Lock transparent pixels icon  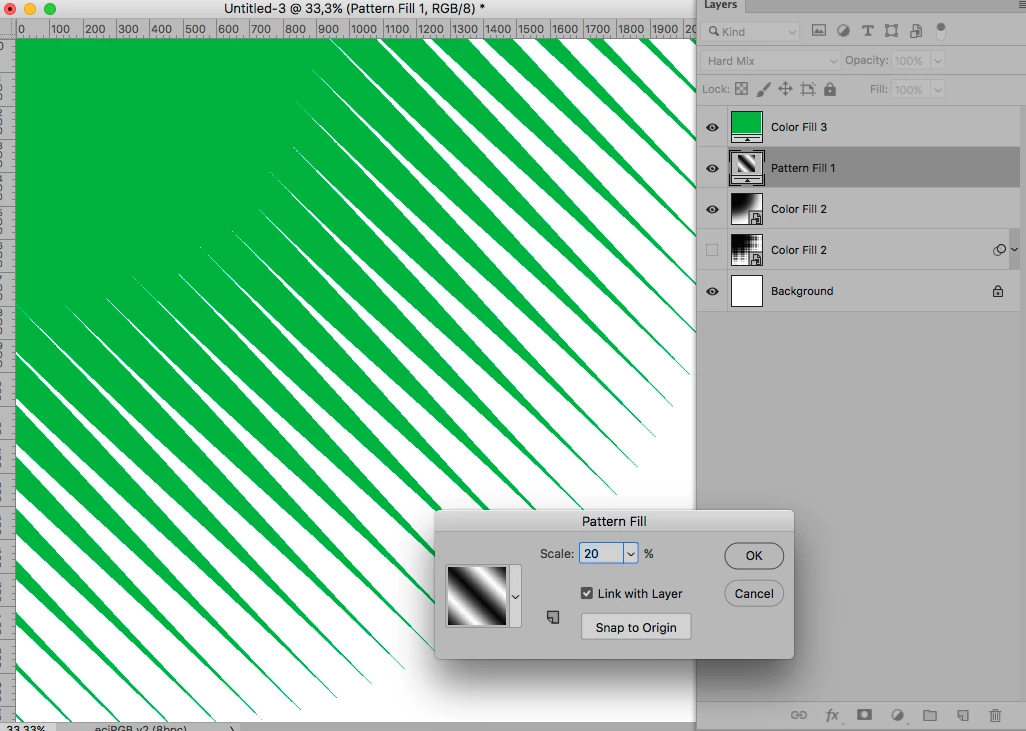[741, 89]
